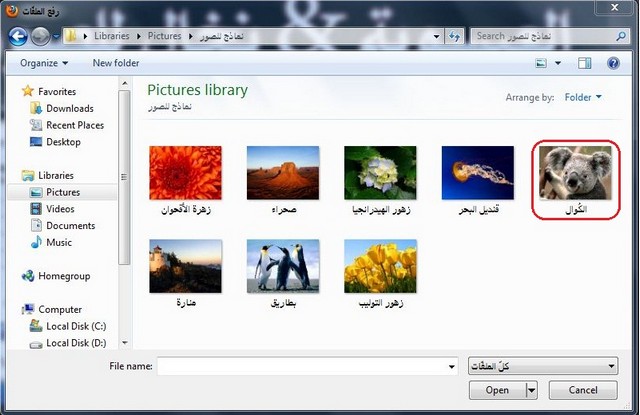Select Libraries in the address breadcrumb
The height and width of the screenshot is (415, 640).
tap(111, 36)
